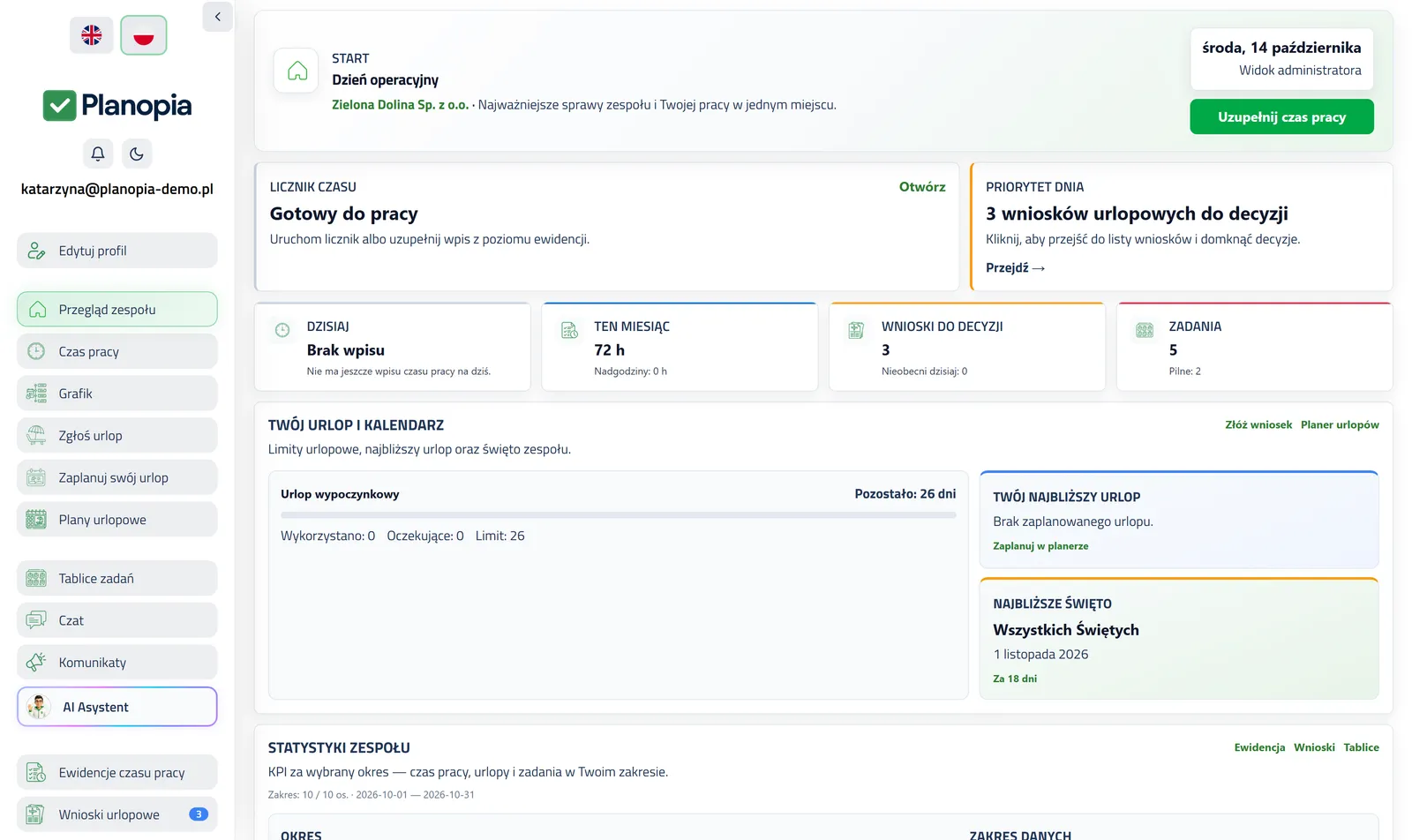This screenshot has height=840, width=1412.
Task: Open the AI Asystent avatar
Action: tap(38, 707)
